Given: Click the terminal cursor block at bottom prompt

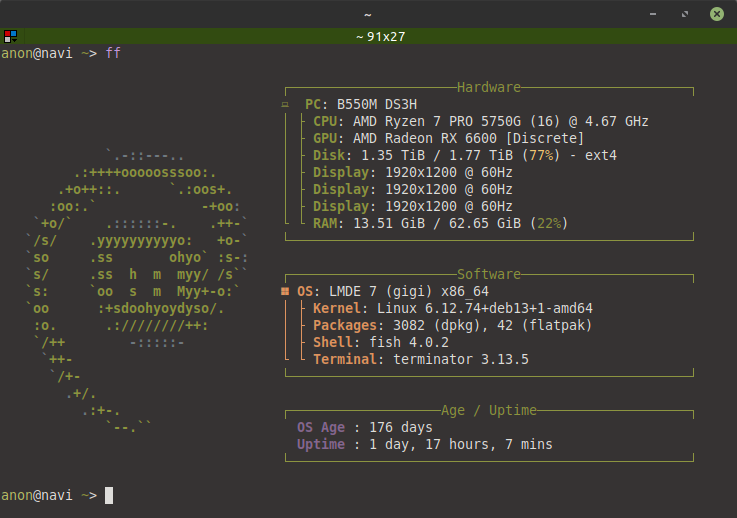Looking at the screenshot, I should tap(109, 495).
